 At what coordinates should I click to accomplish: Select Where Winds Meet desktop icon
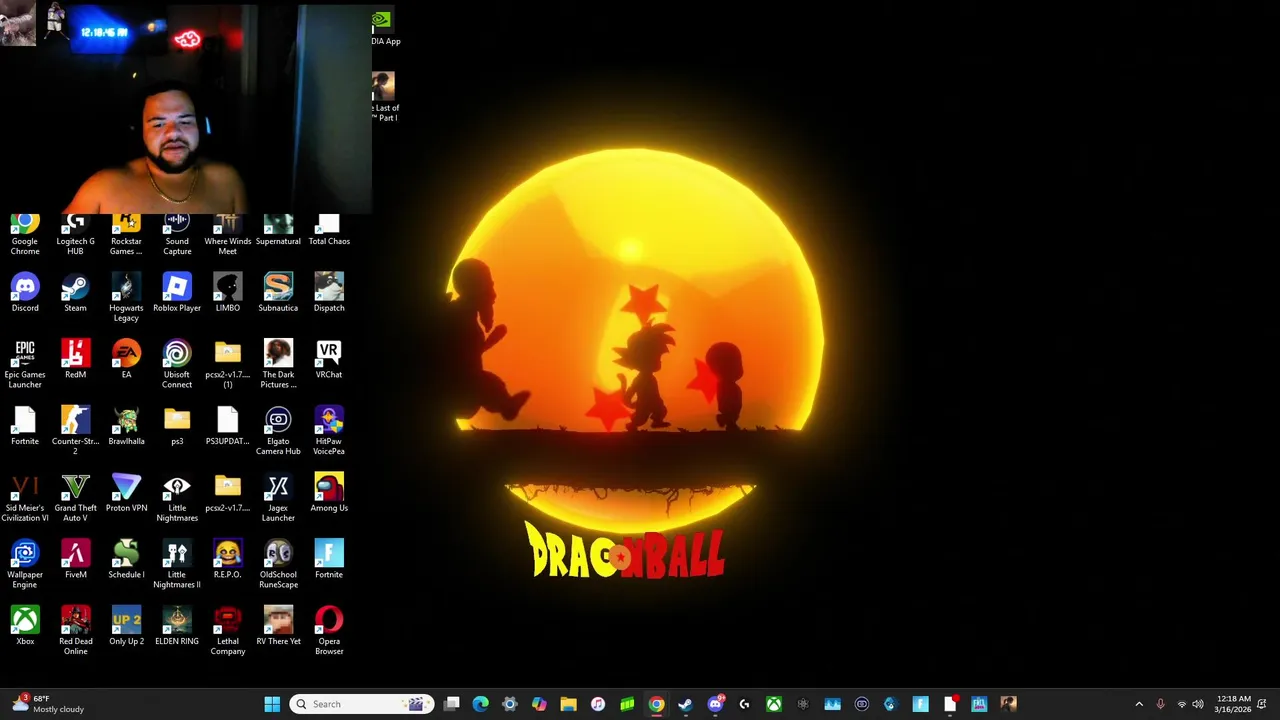coord(228,235)
